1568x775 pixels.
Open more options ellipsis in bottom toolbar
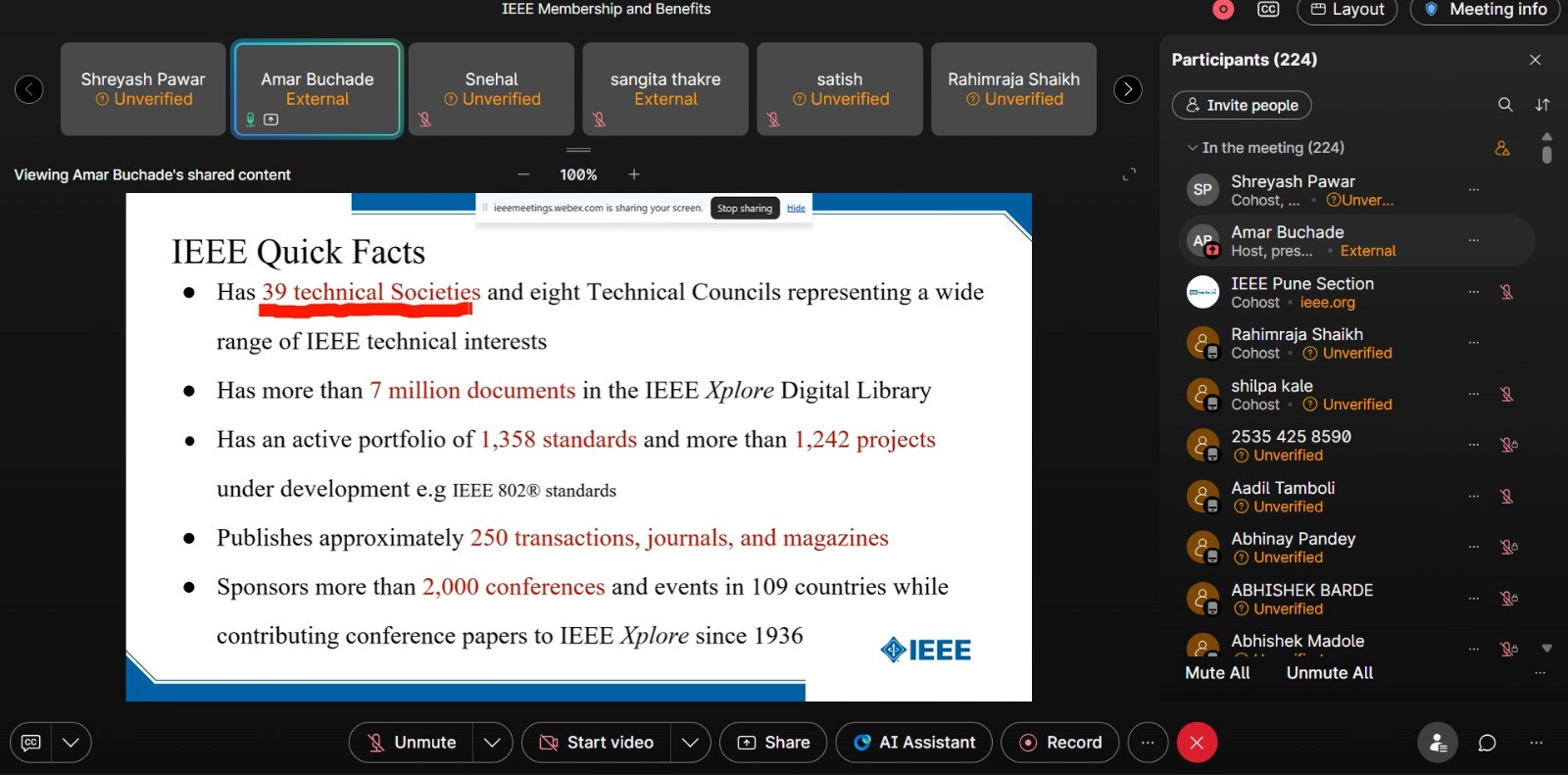[x=1148, y=743]
